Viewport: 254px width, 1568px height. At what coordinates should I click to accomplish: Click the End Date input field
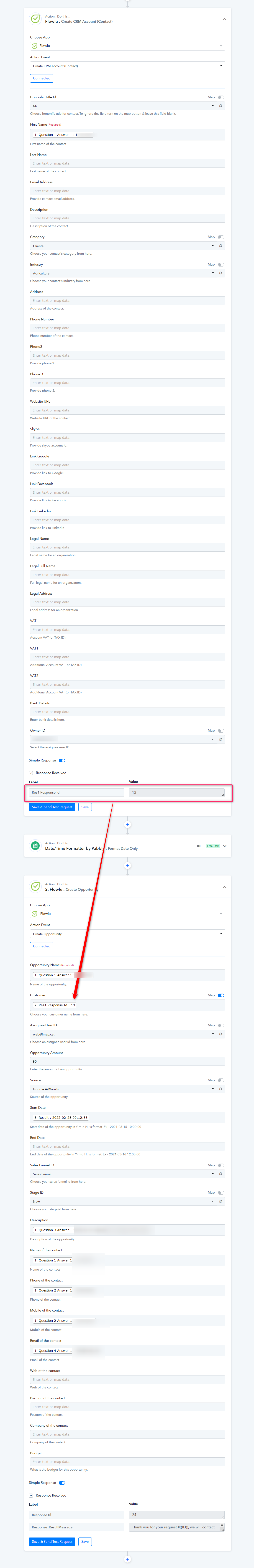[x=127, y=1147]
